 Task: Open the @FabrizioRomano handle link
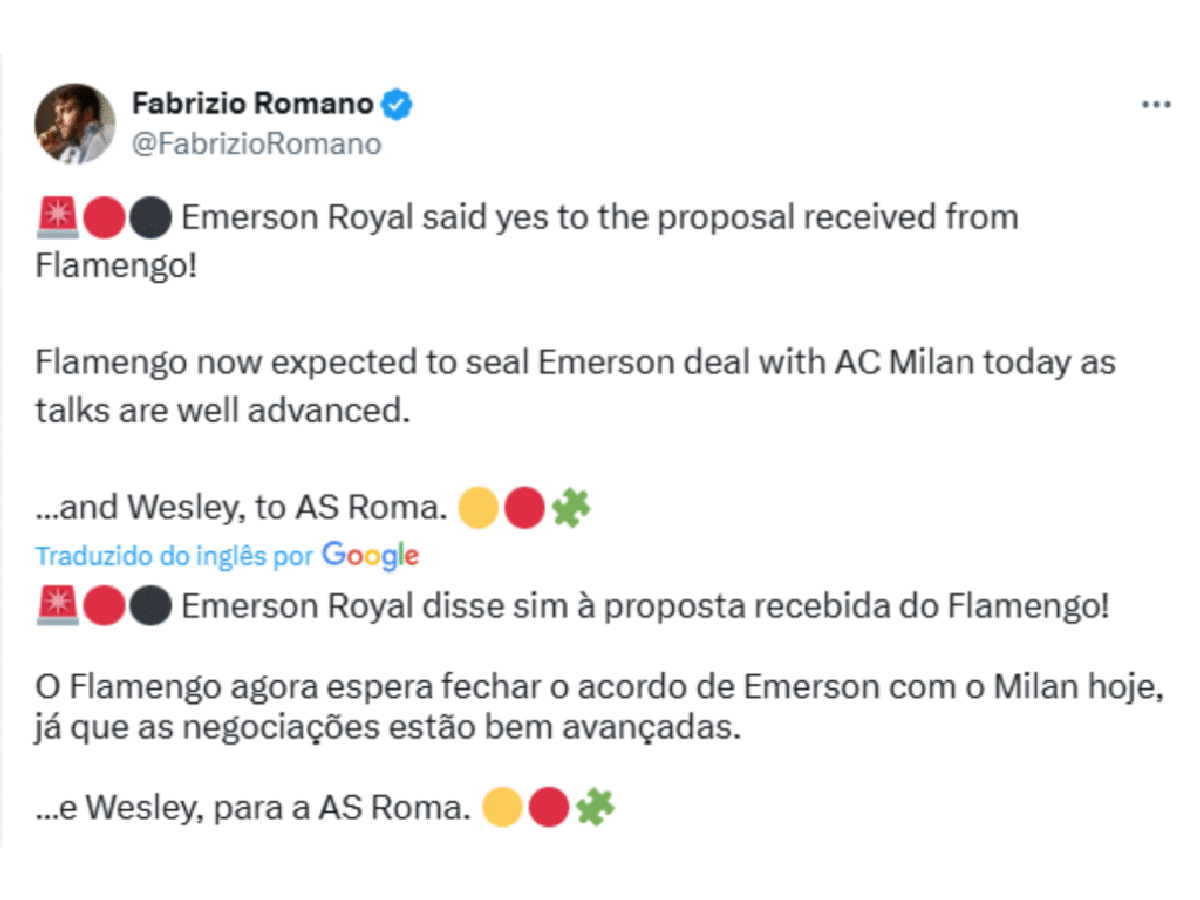click(256, 144)
